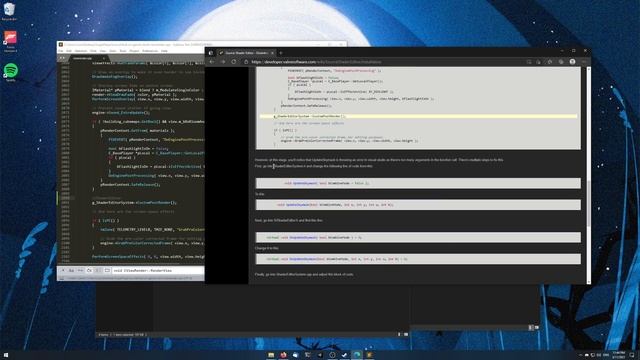This screenshot has width=640, height=360.
Task: Open the Windows Start menu
Action: [x=6, y=355]
